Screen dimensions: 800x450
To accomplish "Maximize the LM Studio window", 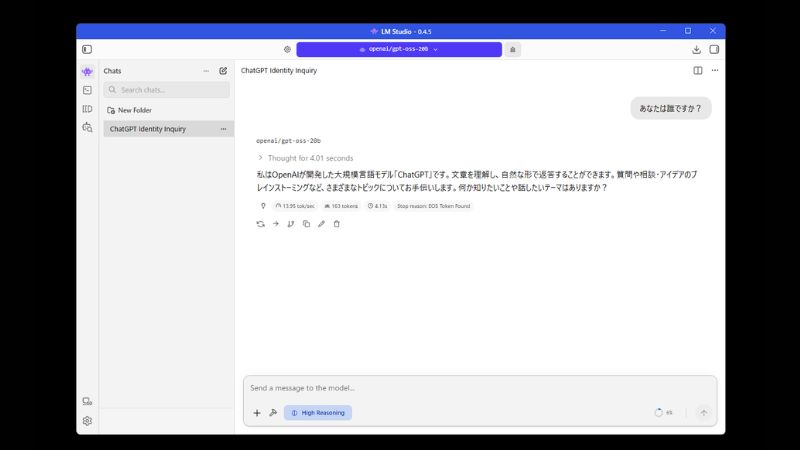I will coord(688,31).
